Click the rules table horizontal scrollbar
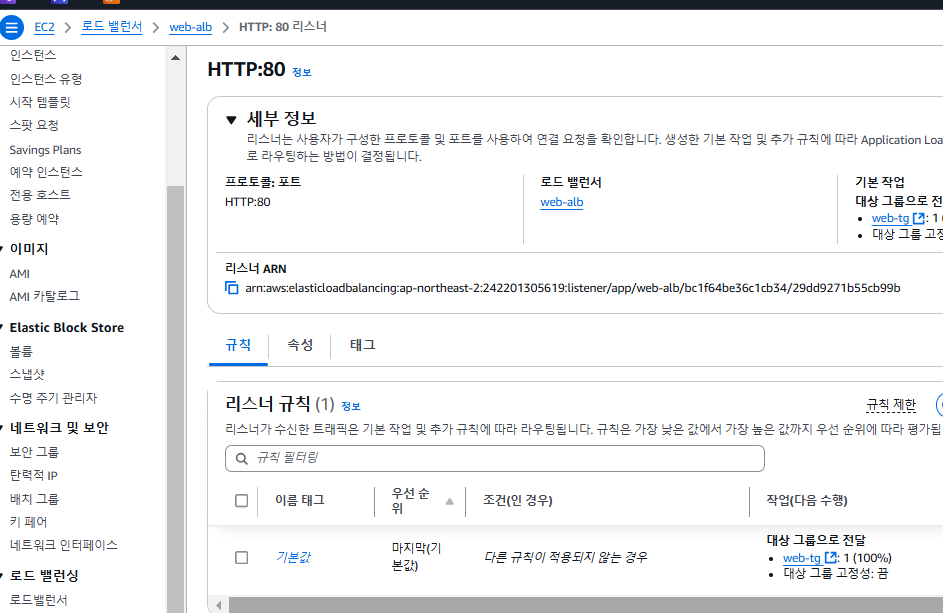The image size is (943, 613). pos(586,605)
